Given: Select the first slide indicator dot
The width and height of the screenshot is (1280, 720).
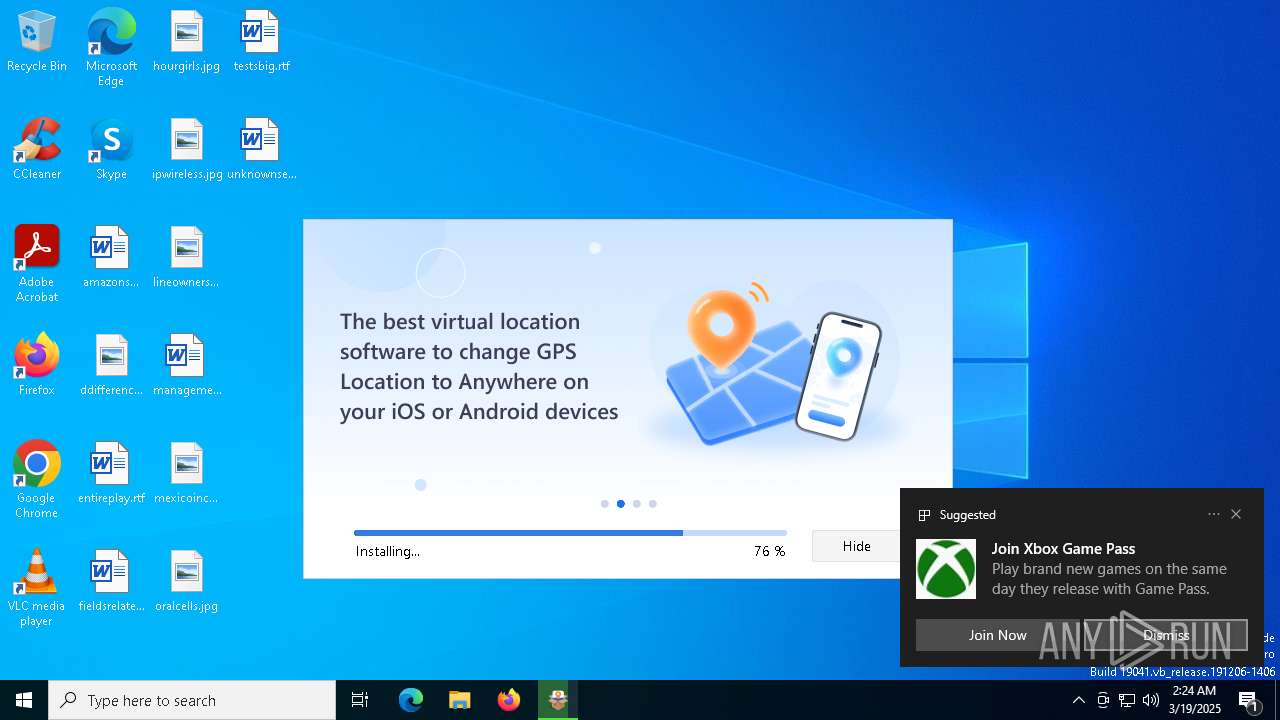Looking at the screenshot, I should [x=605, y=504].
